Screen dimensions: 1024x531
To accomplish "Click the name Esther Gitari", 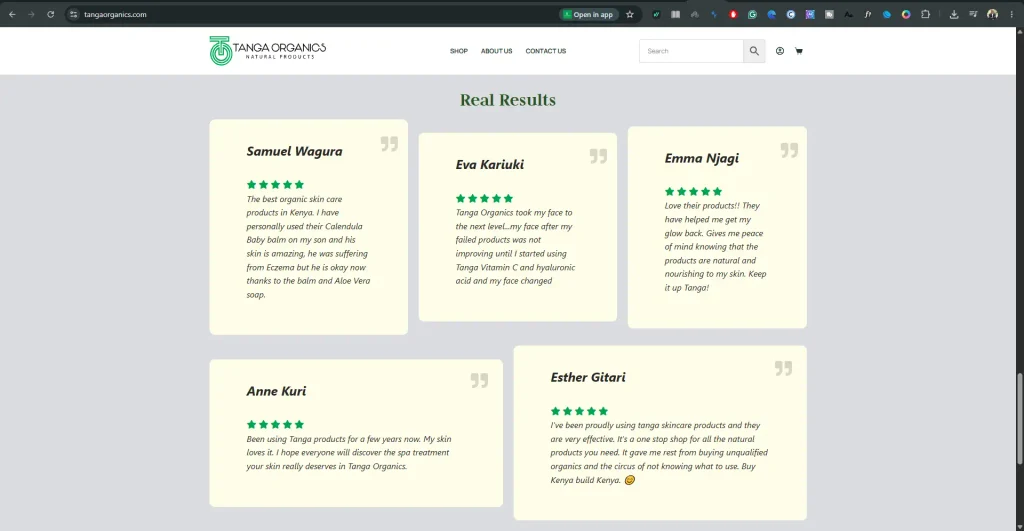I will (588, 378).
